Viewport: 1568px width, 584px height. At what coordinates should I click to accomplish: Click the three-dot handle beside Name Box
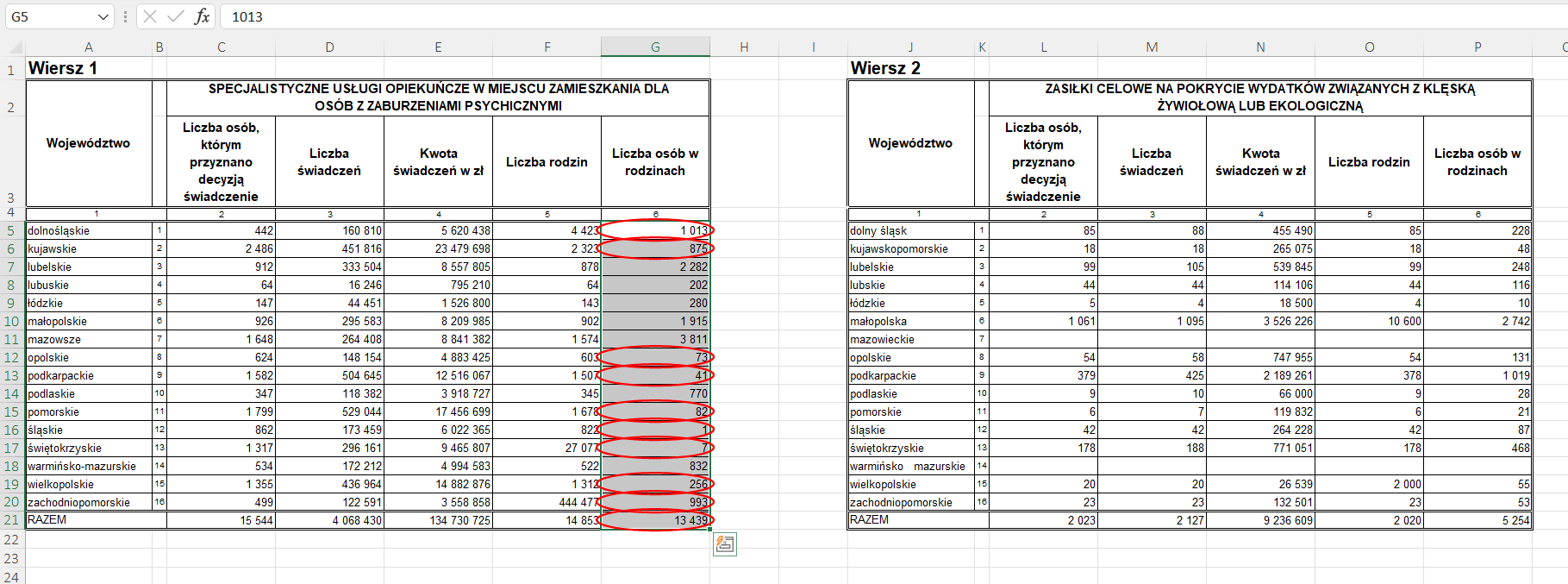(126, 16)
